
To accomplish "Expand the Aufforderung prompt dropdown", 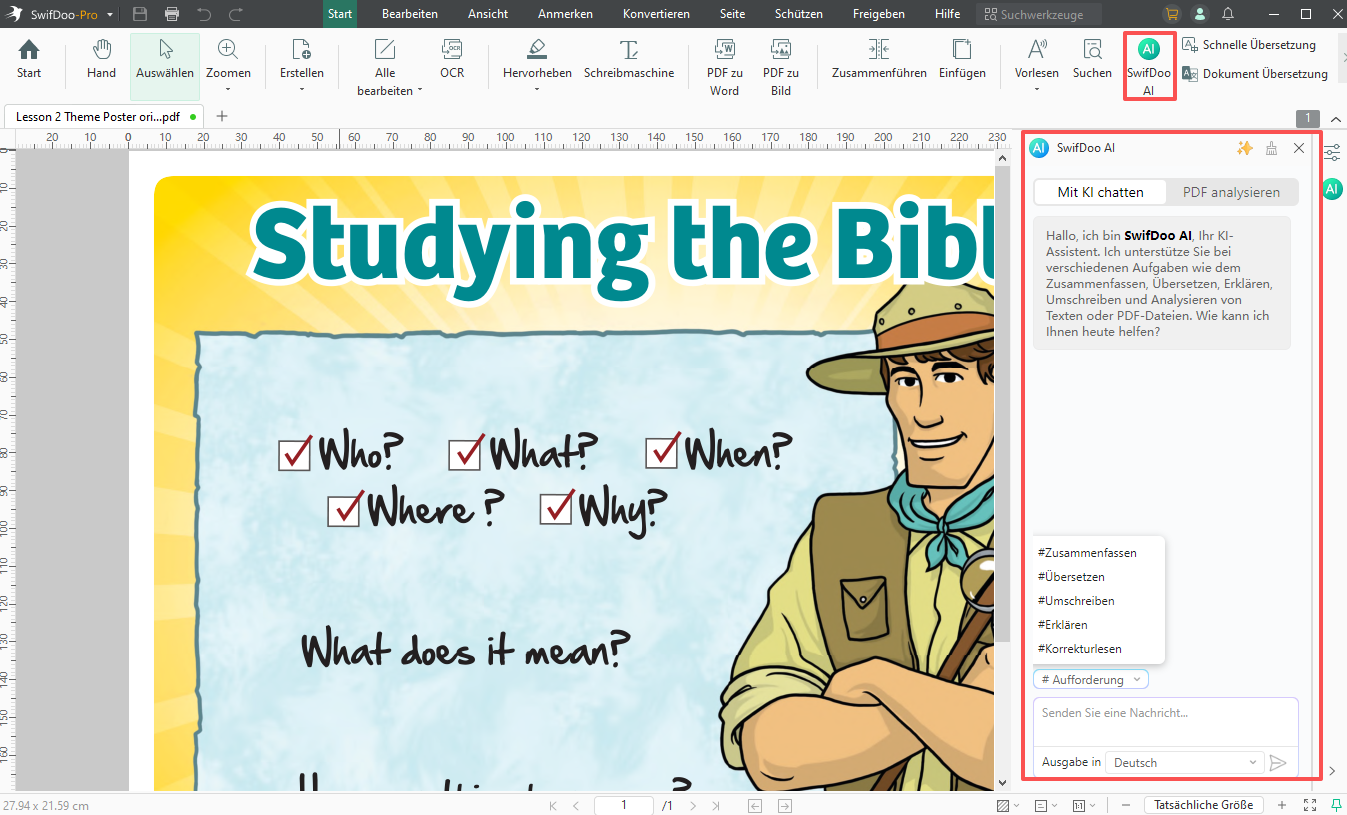I will [x=1091, y=680].
